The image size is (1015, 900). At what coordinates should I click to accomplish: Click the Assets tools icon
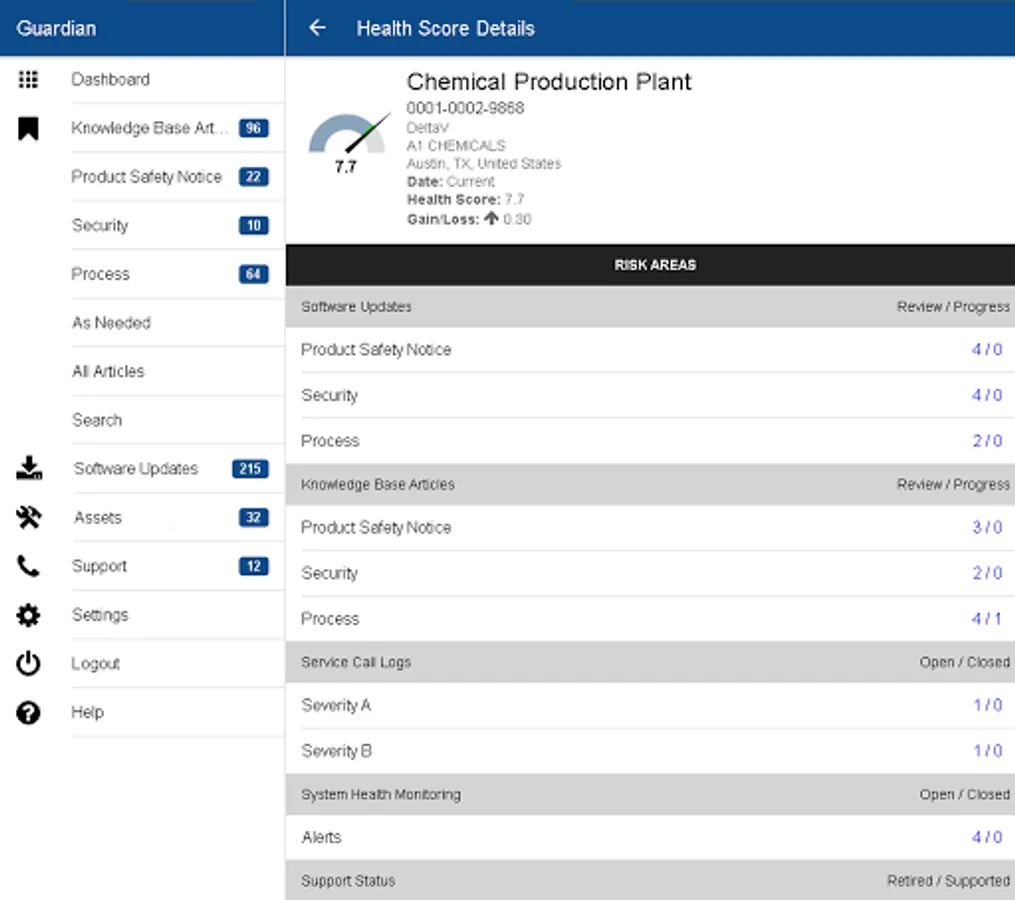(28, 517)
